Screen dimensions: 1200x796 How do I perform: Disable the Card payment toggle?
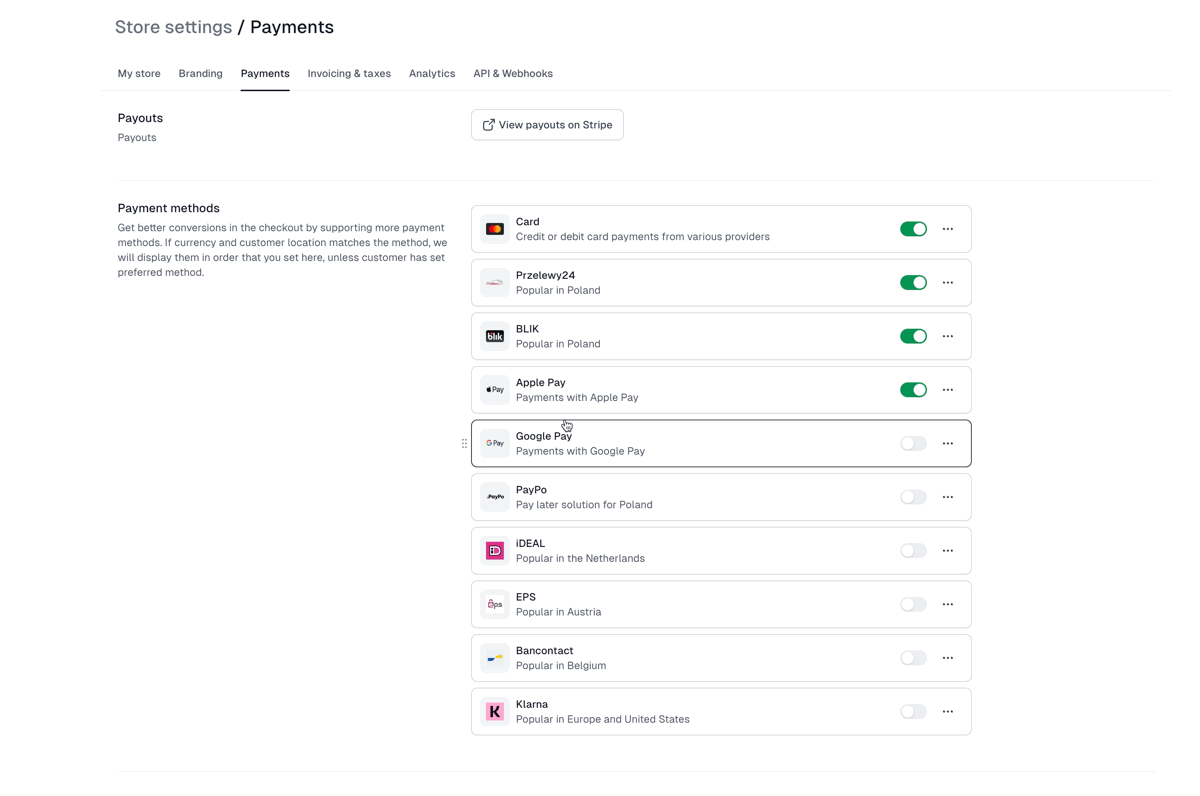(x=913, y=229)
